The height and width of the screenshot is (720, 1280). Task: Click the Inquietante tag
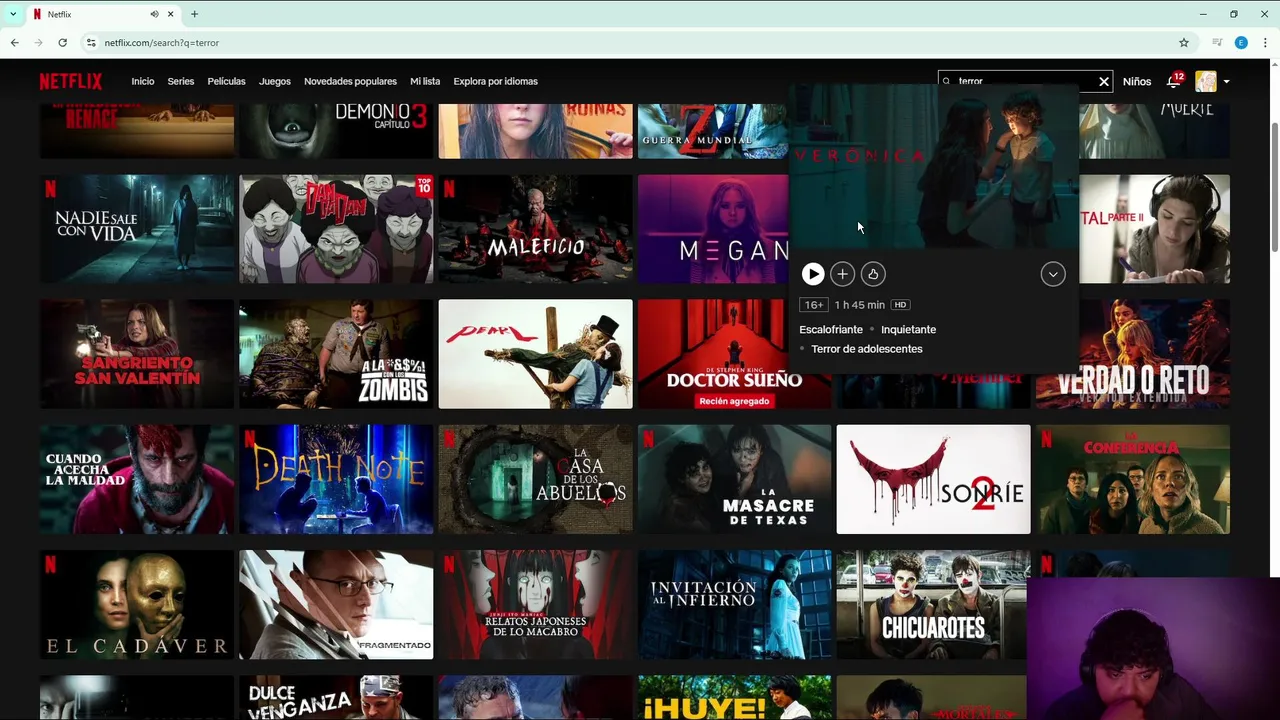(908, 329)
